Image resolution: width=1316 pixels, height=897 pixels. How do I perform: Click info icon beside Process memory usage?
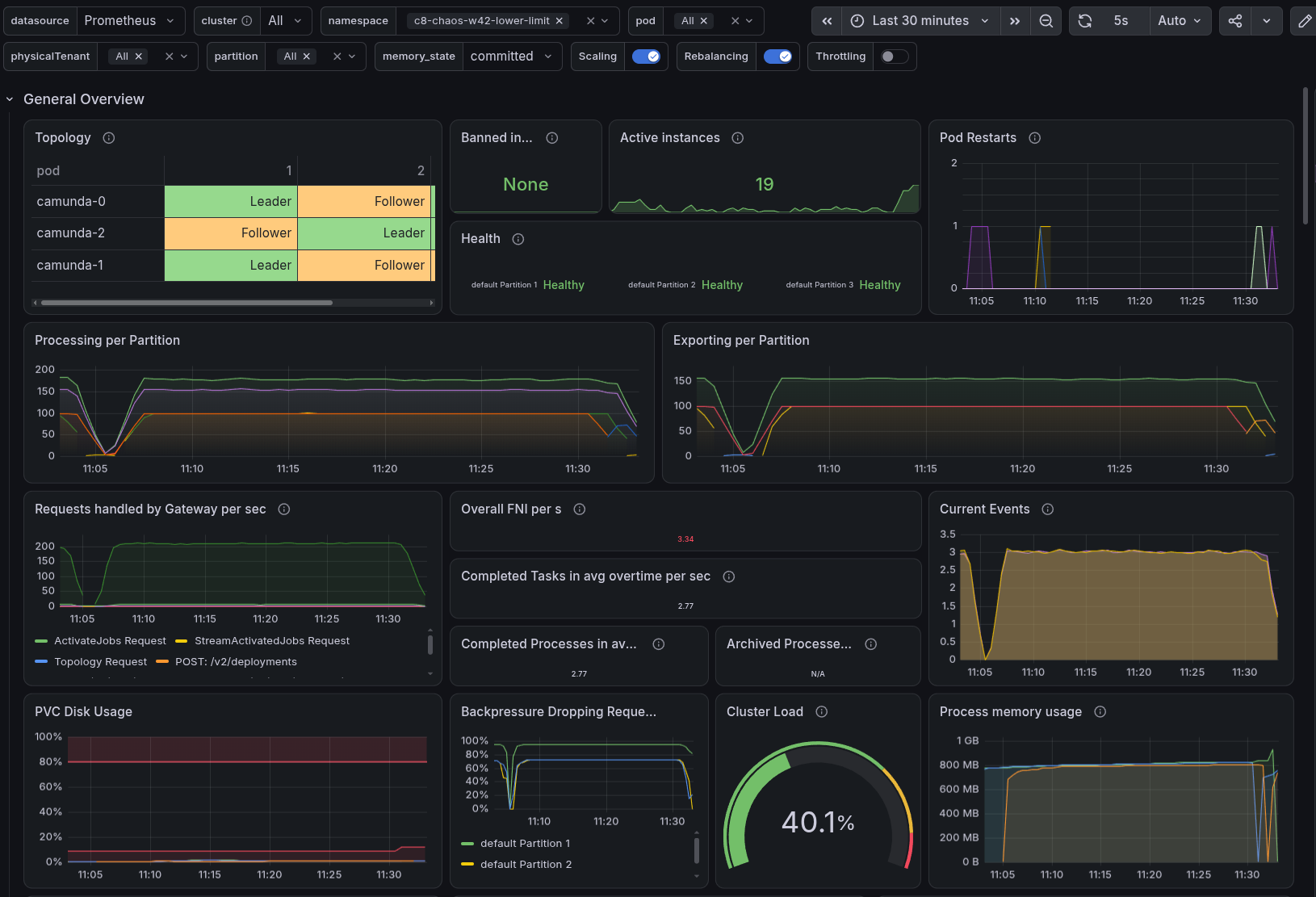tap(1100, 712)
